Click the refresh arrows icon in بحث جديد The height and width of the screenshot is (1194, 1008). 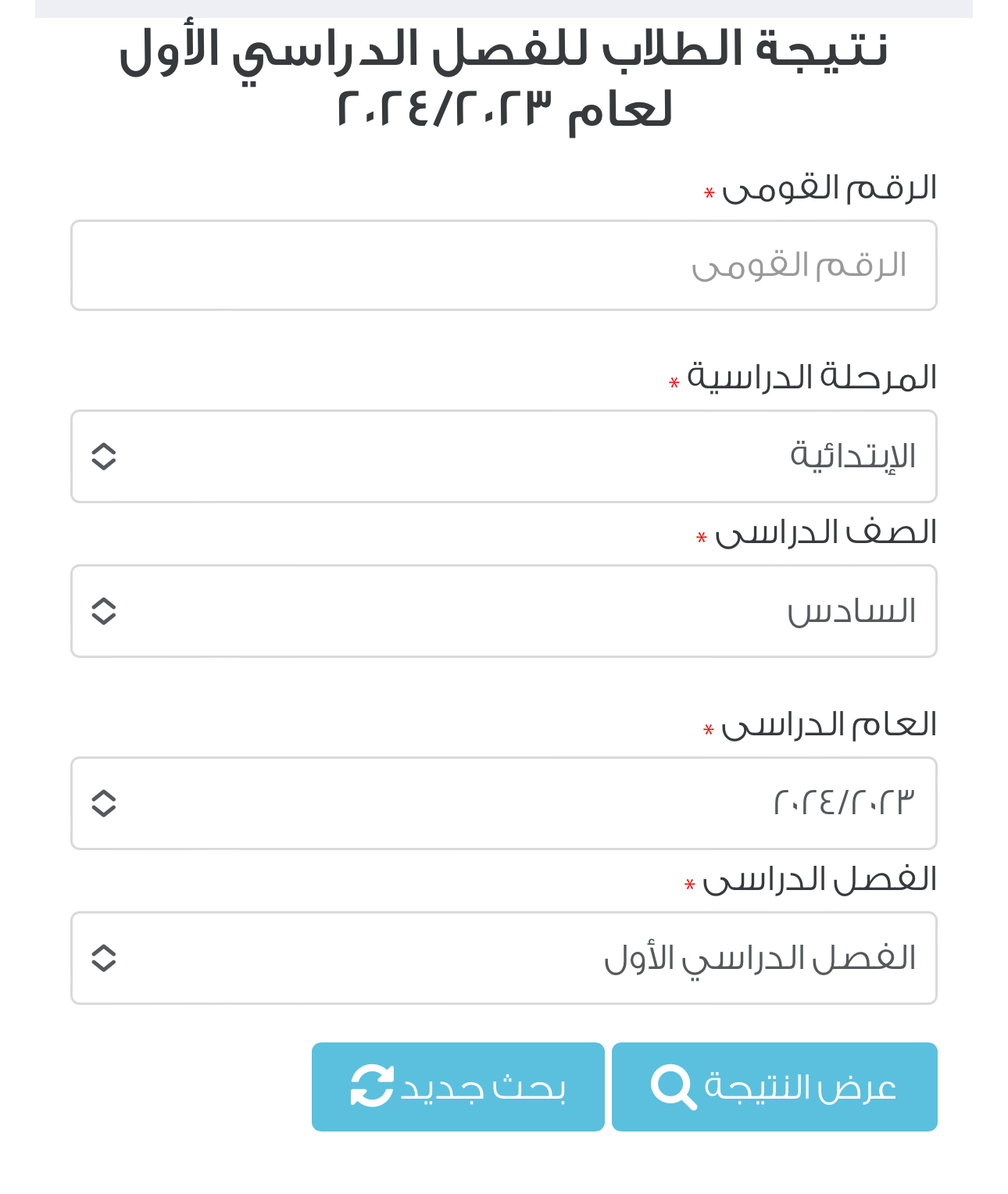pos(372,1086)
